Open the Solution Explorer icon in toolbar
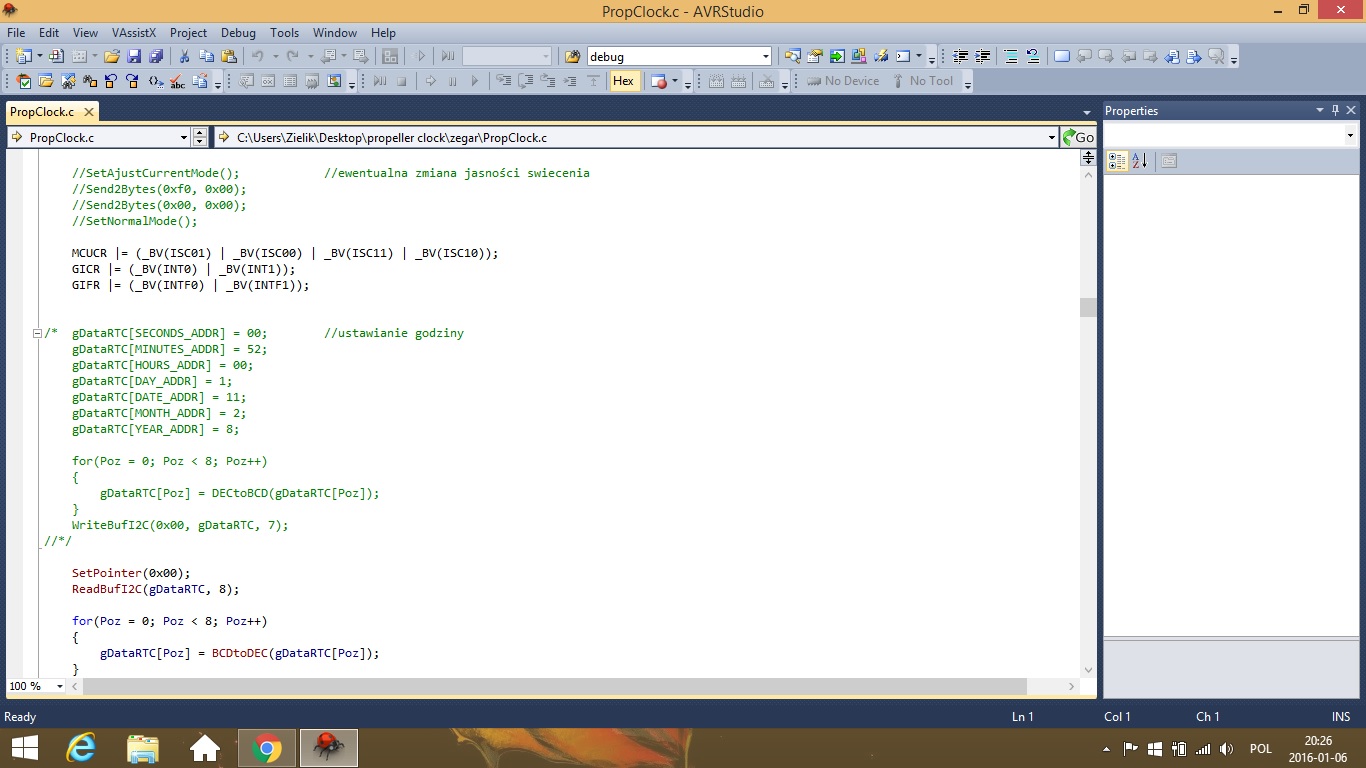1366x768 pixels. tap(792, 56)
